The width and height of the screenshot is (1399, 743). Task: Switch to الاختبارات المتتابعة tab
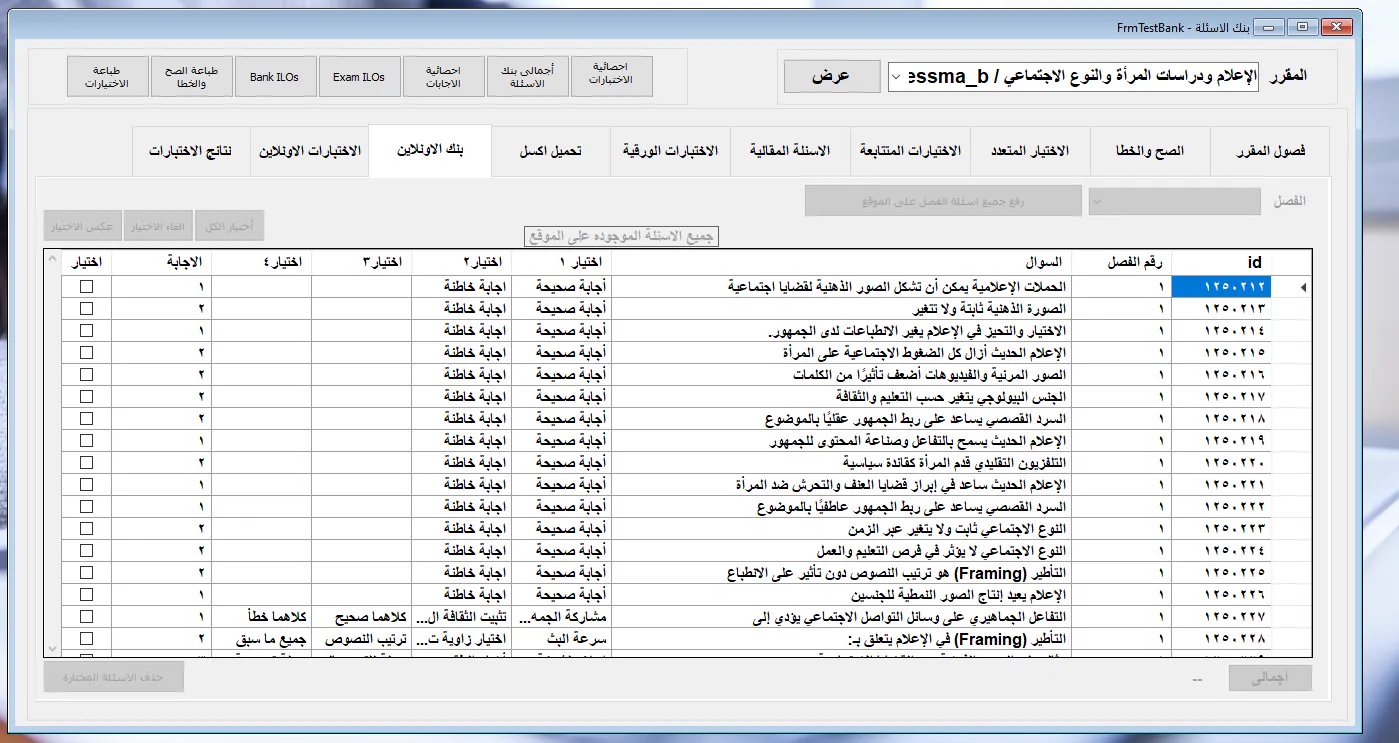pyautogui.click(x=910, y=151)
